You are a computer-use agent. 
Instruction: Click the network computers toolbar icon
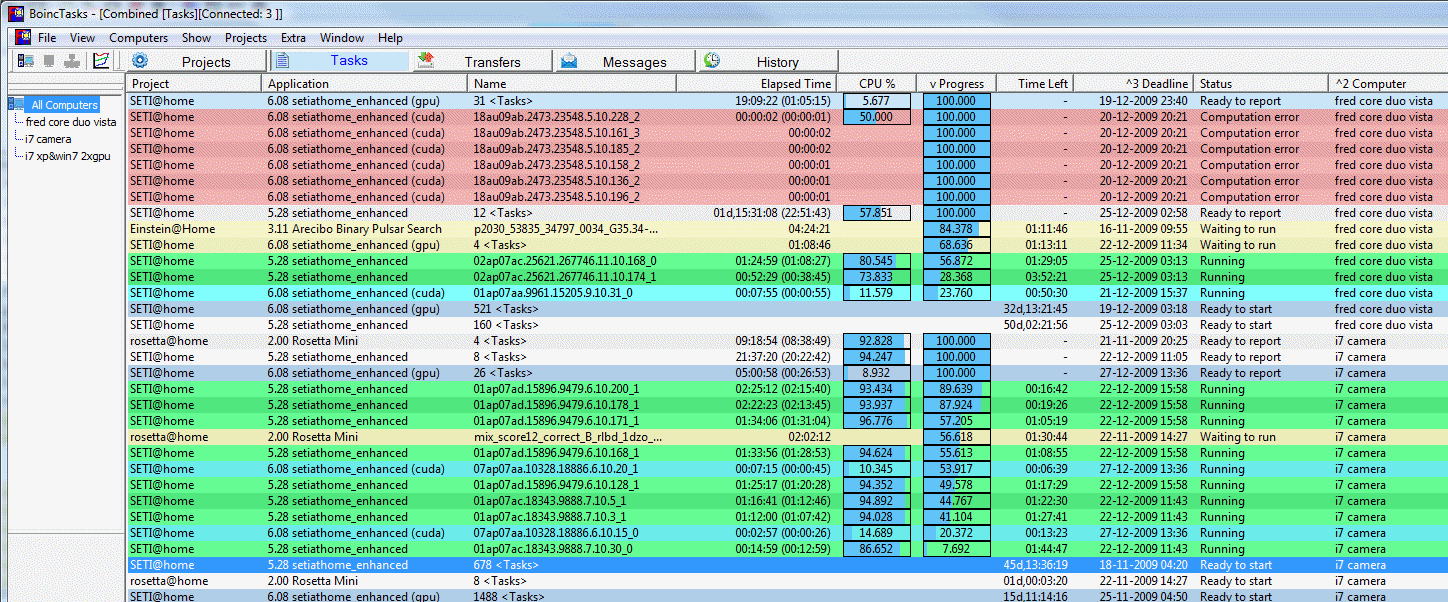(72, 61)
